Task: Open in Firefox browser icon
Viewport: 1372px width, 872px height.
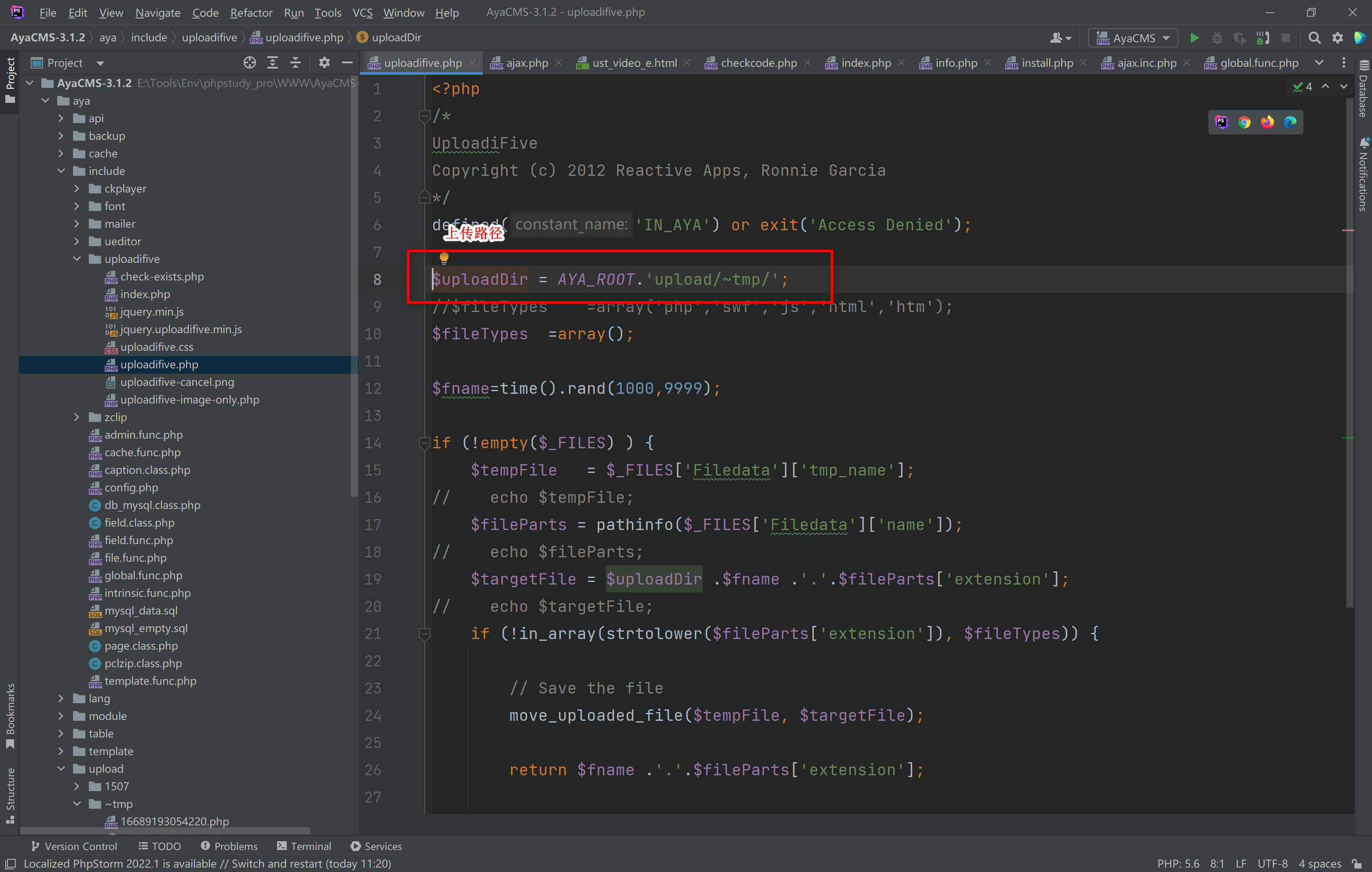Action: (1266, 122)
